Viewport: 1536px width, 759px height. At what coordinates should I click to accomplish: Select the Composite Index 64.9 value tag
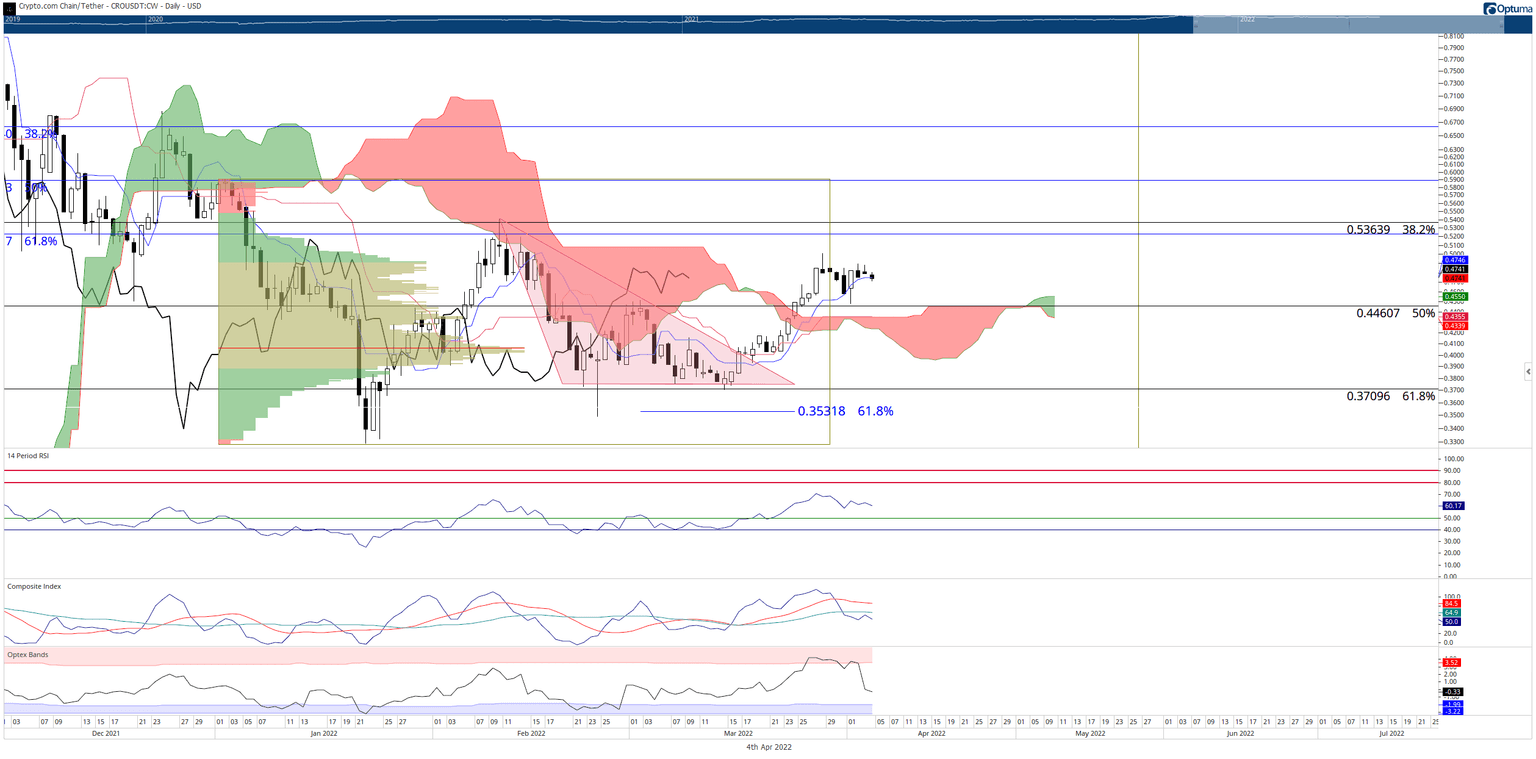(x=1453, y=612)
